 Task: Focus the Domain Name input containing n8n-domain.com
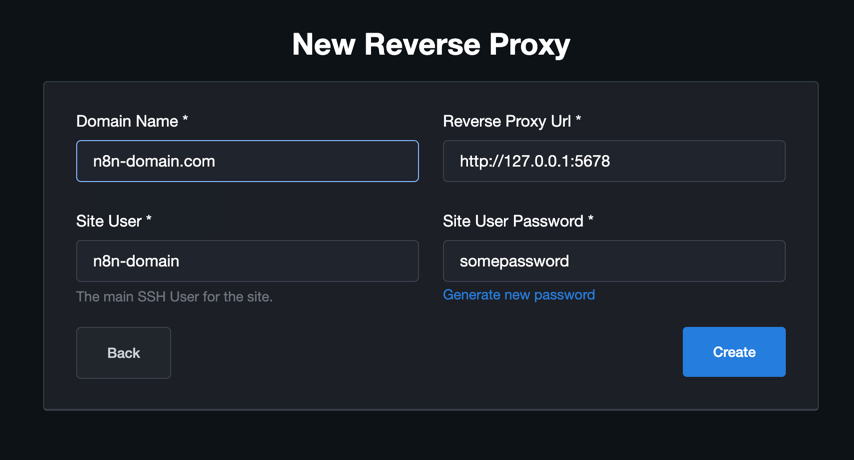click(x=247, y=161)
